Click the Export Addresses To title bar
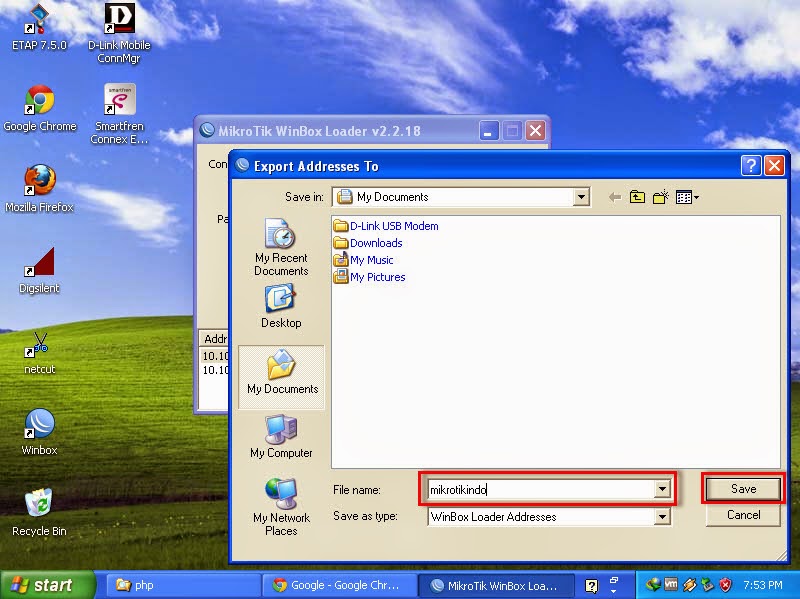 (x=485, y=166)
